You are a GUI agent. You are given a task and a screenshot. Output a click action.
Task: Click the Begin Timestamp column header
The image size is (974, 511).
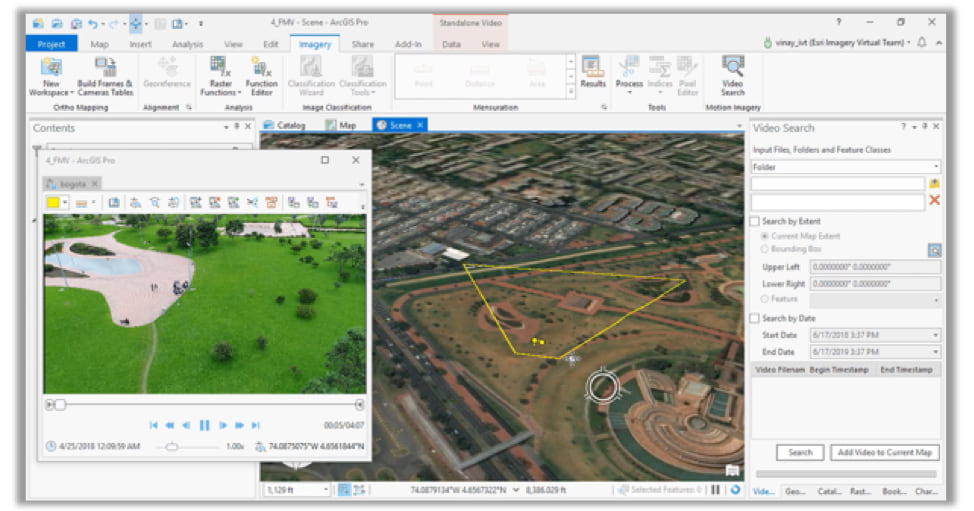(x=839, y=369)
